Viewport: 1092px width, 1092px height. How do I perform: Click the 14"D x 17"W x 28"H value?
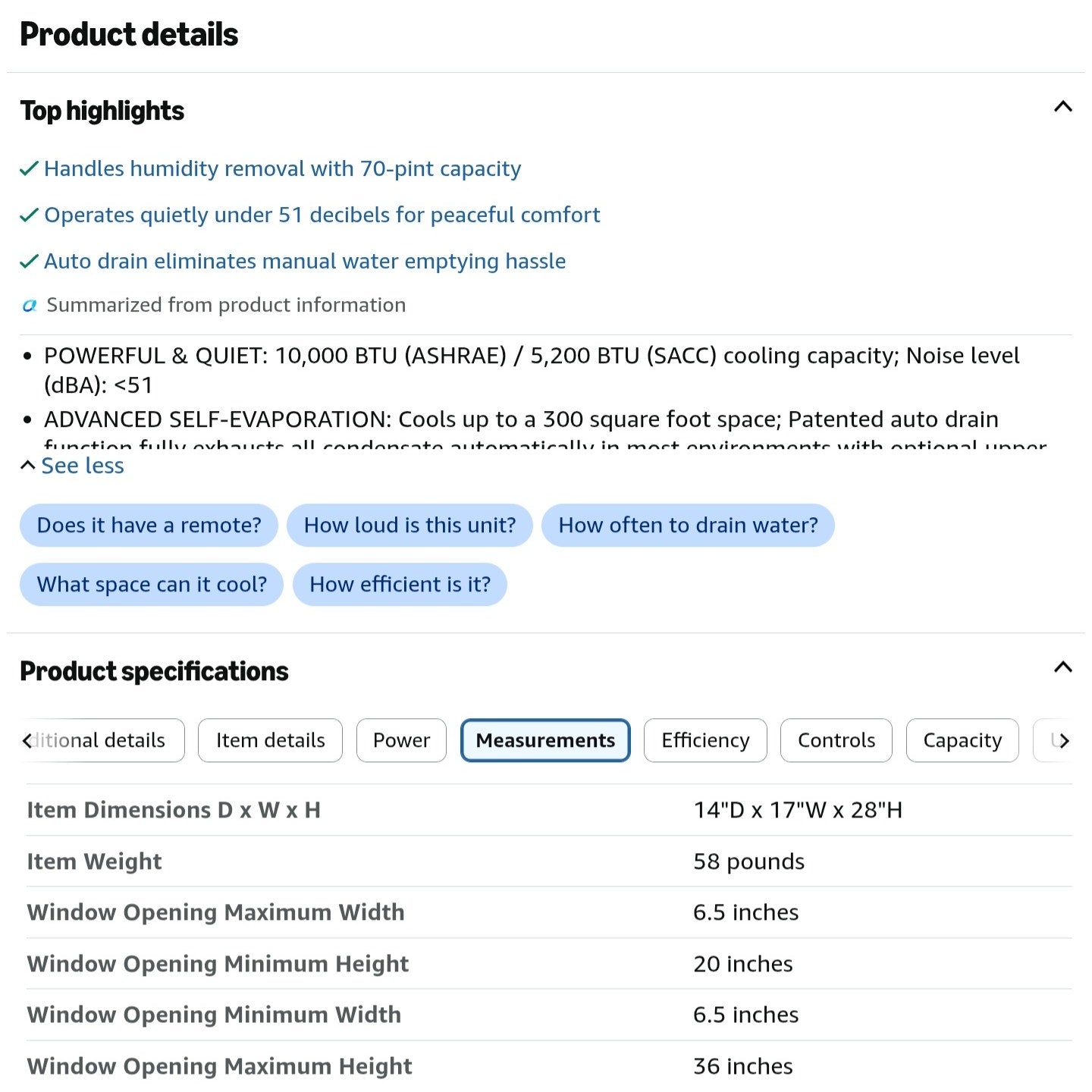coord(798,810)
